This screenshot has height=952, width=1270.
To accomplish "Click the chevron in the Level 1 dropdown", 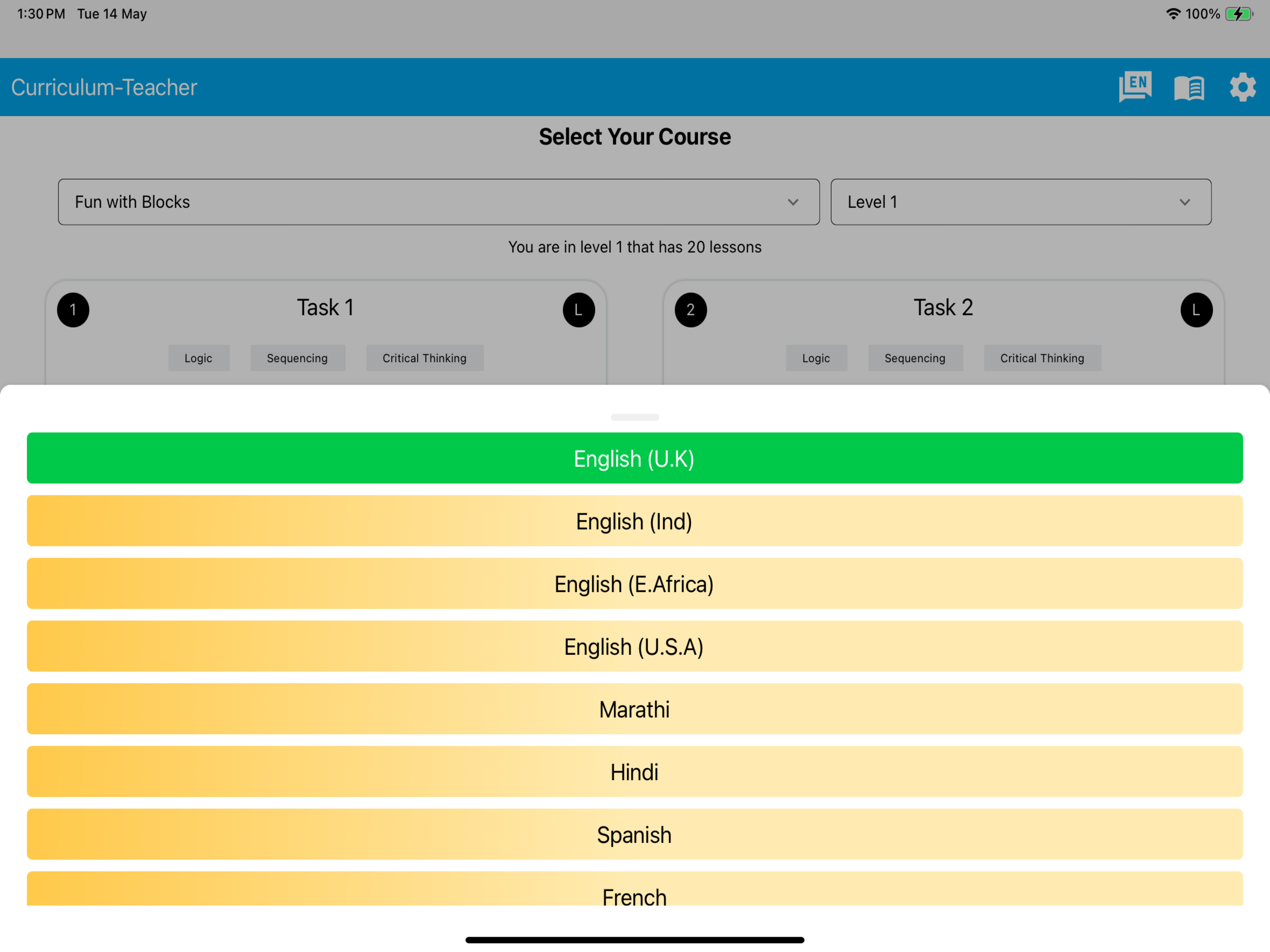I will point(1185,202).
